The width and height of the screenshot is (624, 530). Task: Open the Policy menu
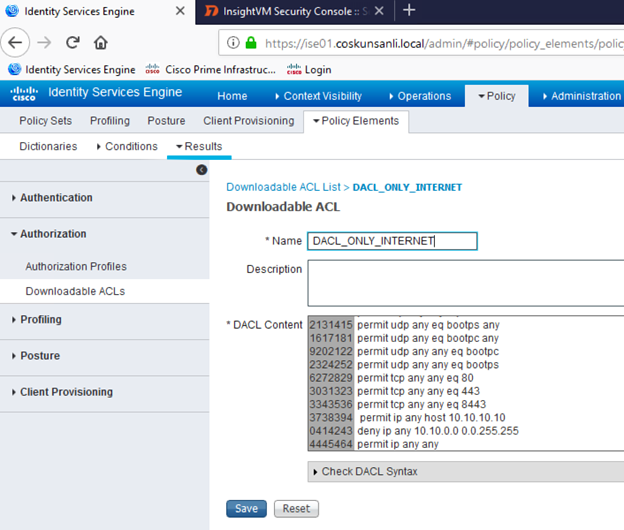(497, 96)
